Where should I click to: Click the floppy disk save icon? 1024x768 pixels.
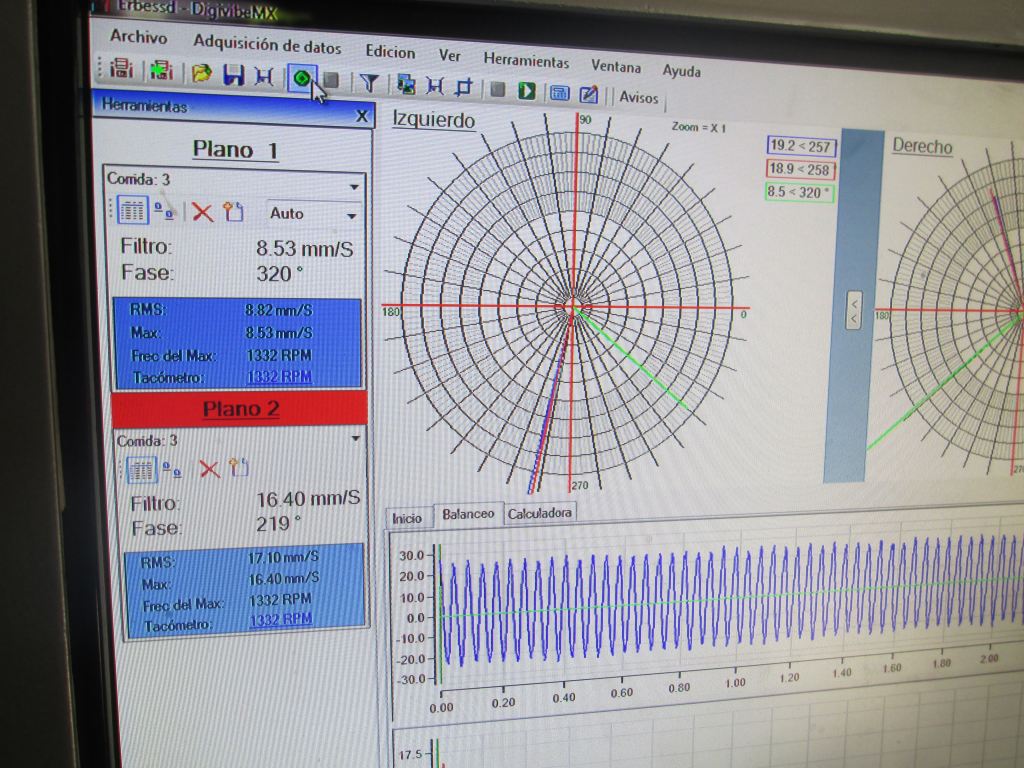tap(234, 74)
